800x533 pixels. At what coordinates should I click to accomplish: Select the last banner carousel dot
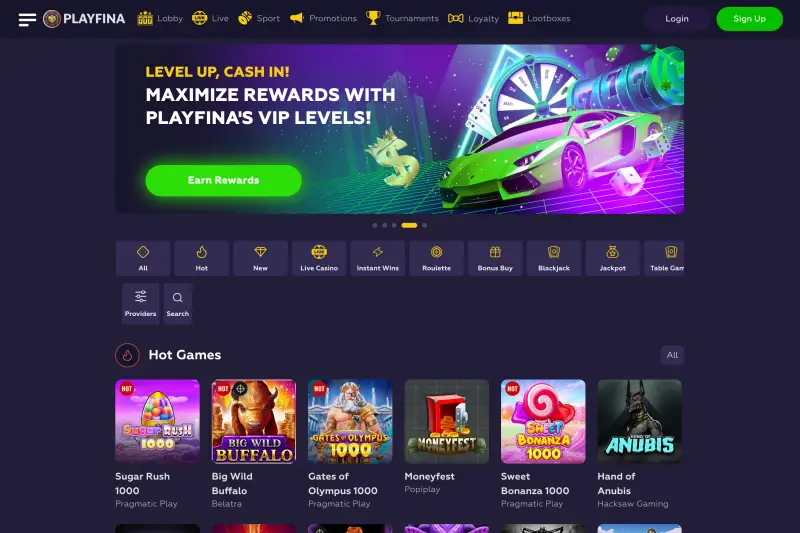point(424,225)
